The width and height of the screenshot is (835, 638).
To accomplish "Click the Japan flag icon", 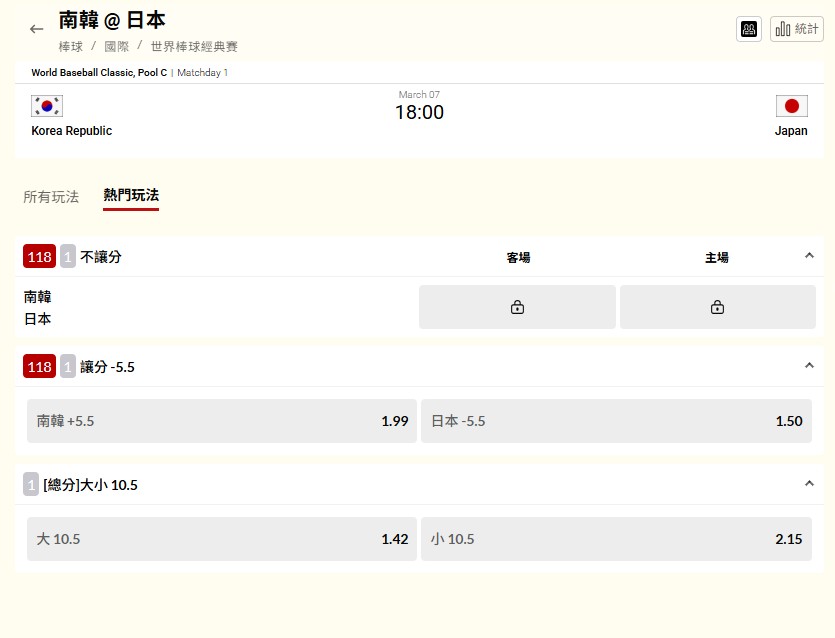I will click(792, 104).
